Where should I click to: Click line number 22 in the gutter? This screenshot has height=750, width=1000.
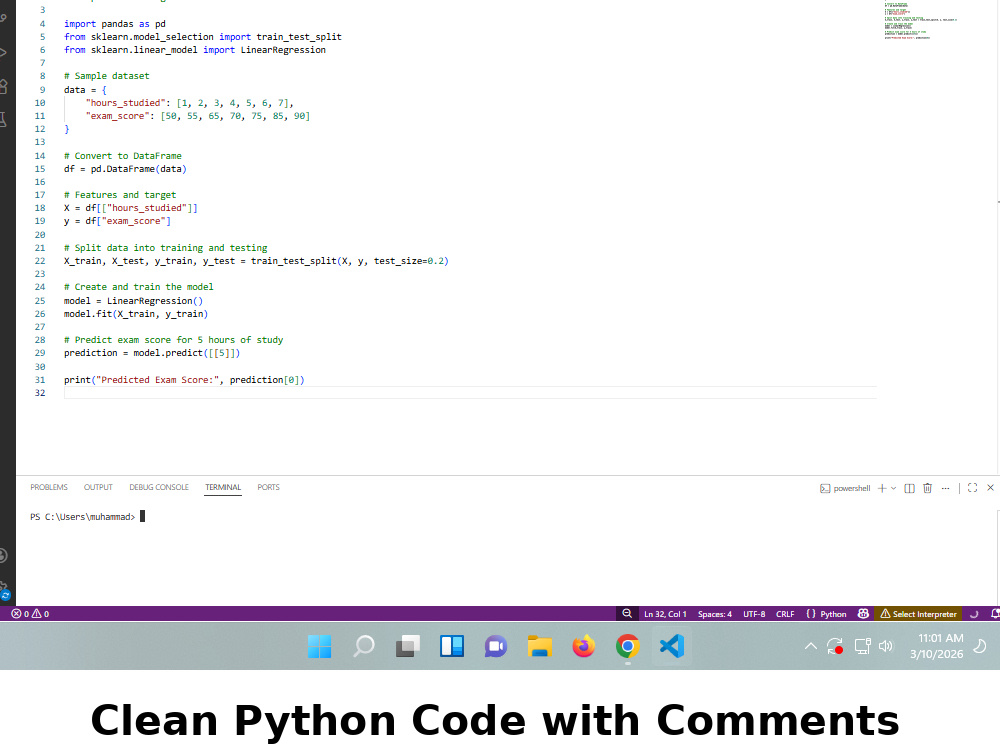click(40, 261)
